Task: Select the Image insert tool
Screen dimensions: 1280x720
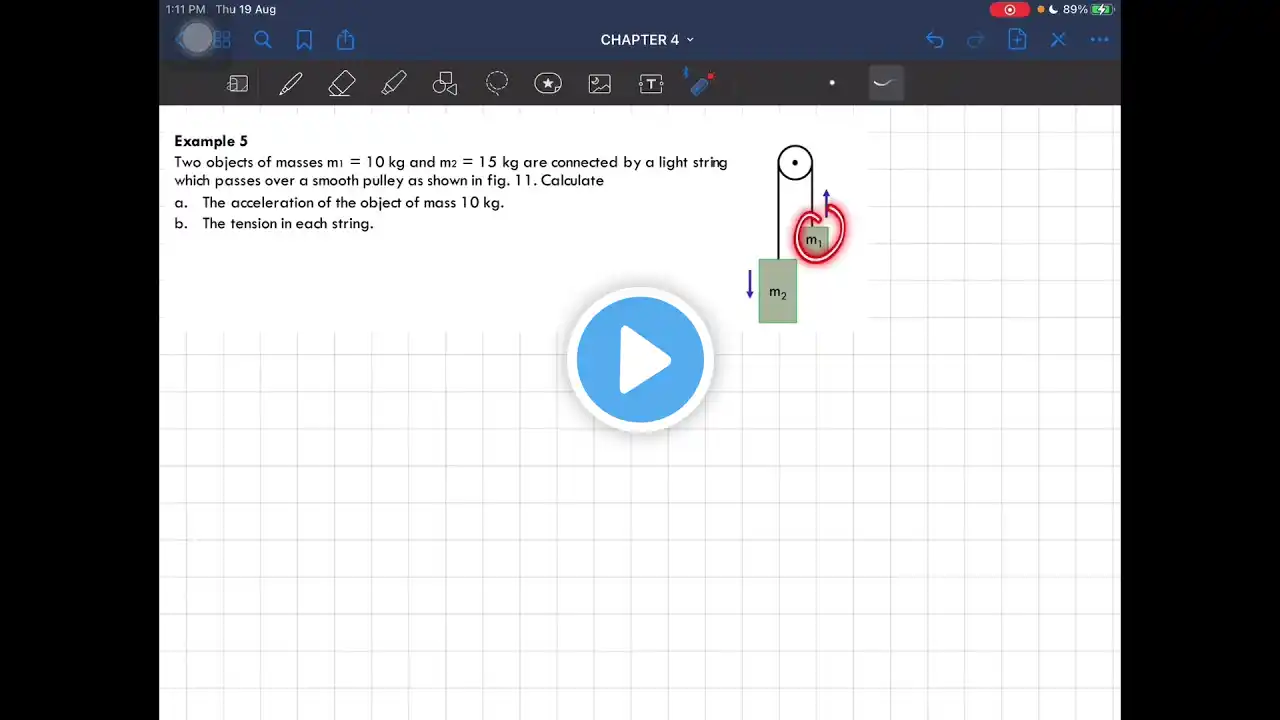Action: click(x=600, y=84)
